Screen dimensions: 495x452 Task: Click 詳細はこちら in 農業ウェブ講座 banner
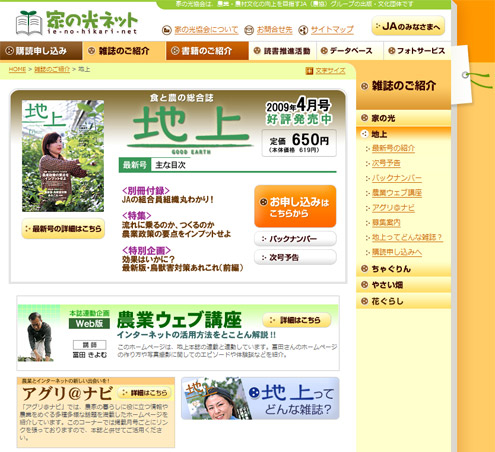(x=297, y=320)
